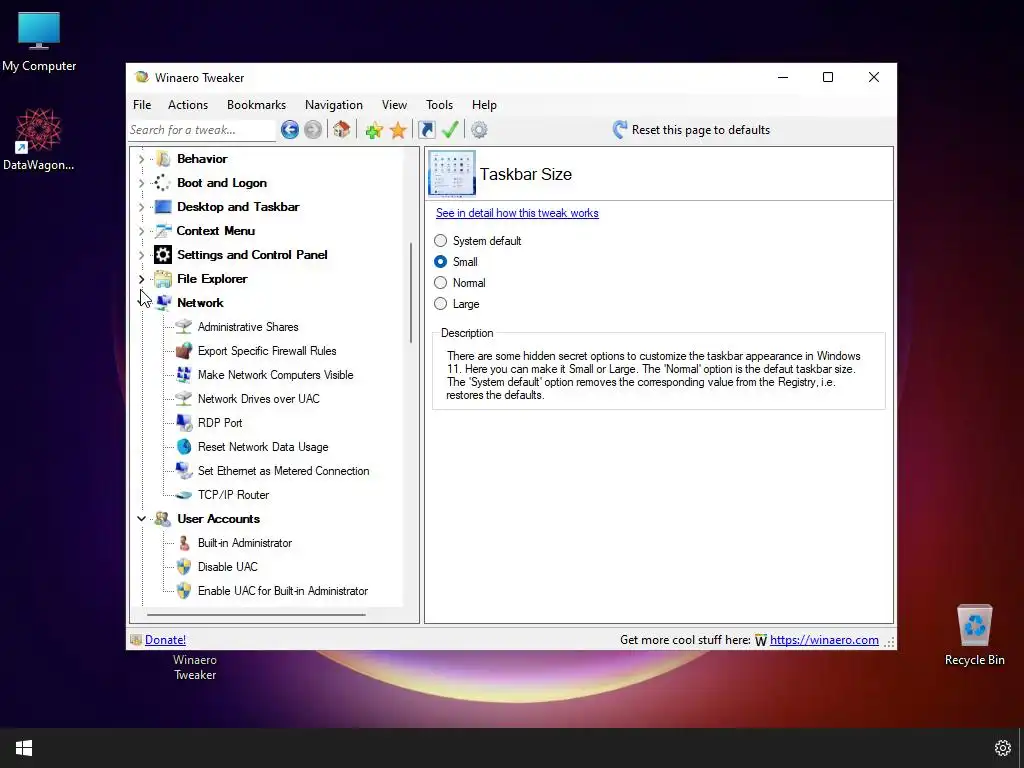The image size is (1024, 768).
Task: Select TCP/IP Router tree item
Action: [x=233, y=495]
